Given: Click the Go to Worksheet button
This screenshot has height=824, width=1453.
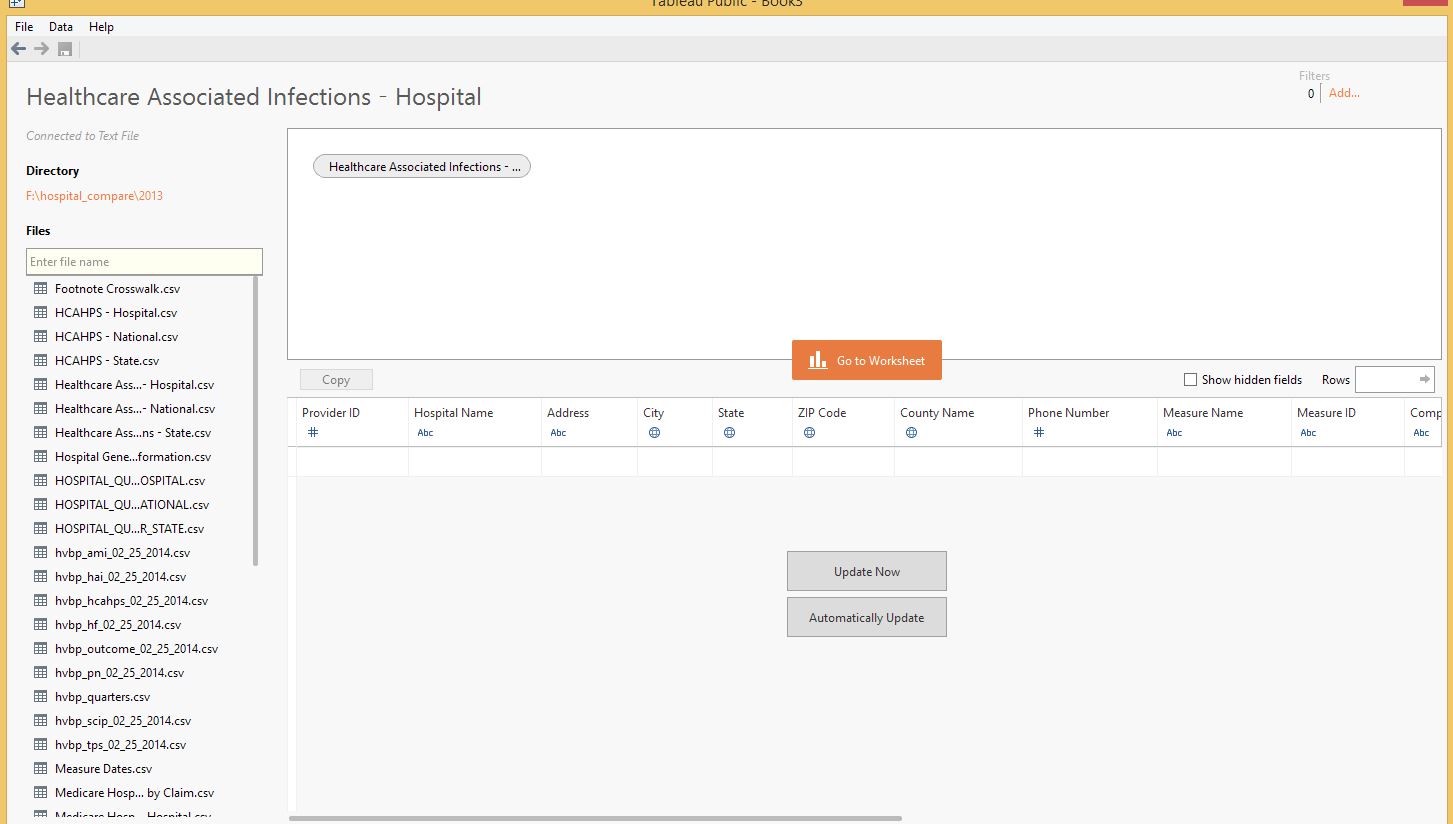Looking at the screenshot, I should coord(866,360).
